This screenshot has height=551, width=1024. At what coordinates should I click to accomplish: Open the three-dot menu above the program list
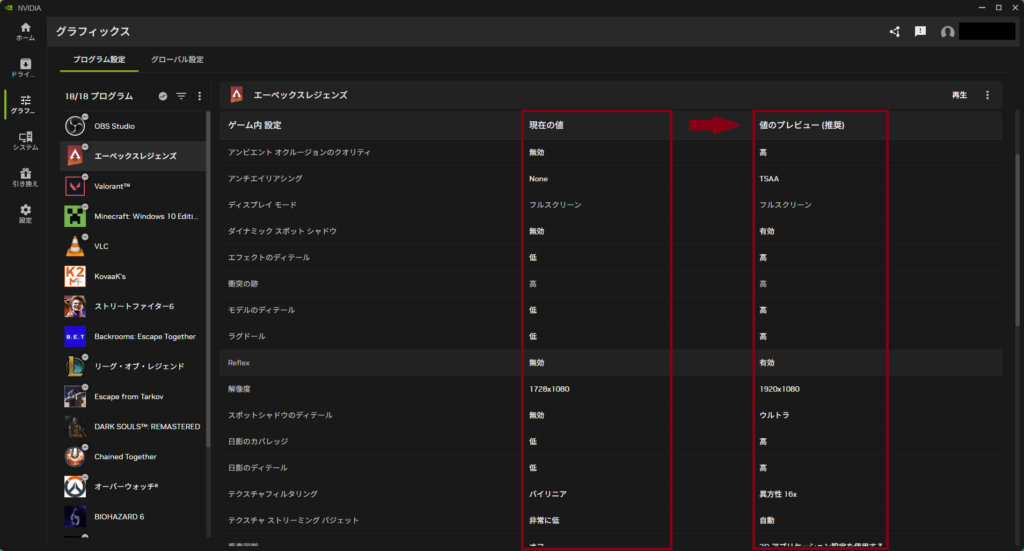tap(199, 96)
